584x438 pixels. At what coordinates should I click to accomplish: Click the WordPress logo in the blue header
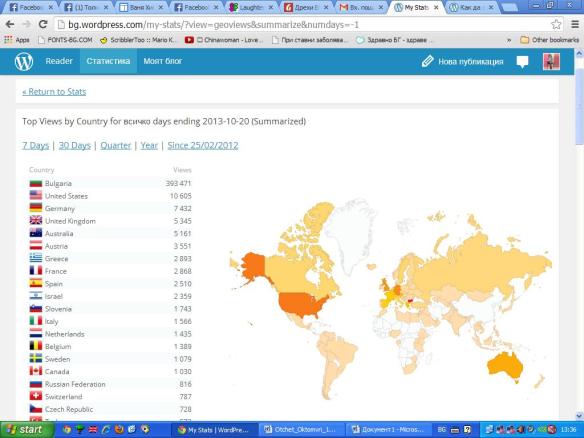click(24, 61)
